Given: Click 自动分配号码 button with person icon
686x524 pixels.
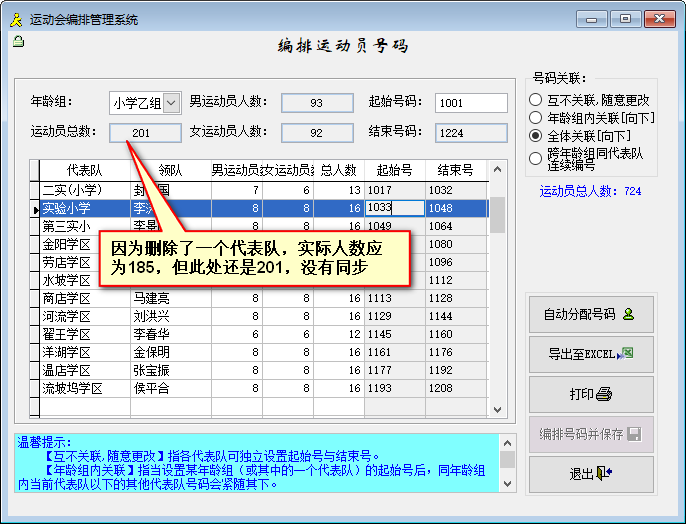Looking at the screenshot, I should (x=590, y=315).
